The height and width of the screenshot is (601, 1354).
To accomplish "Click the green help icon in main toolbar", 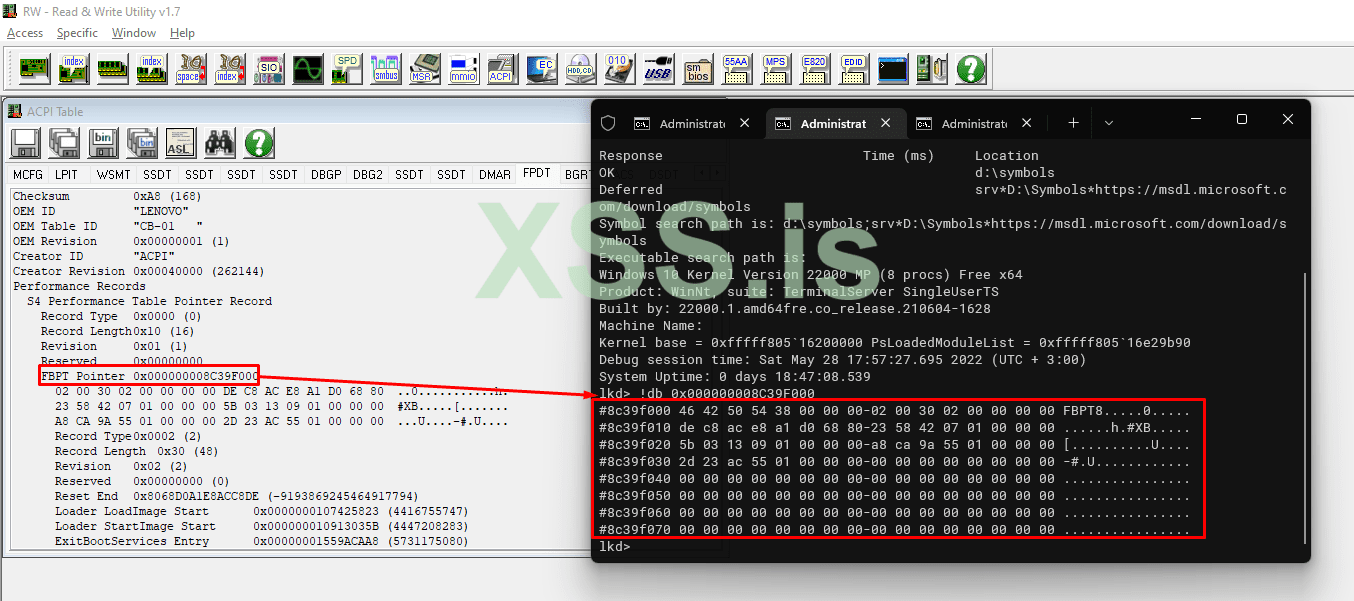I will (970, 69).
